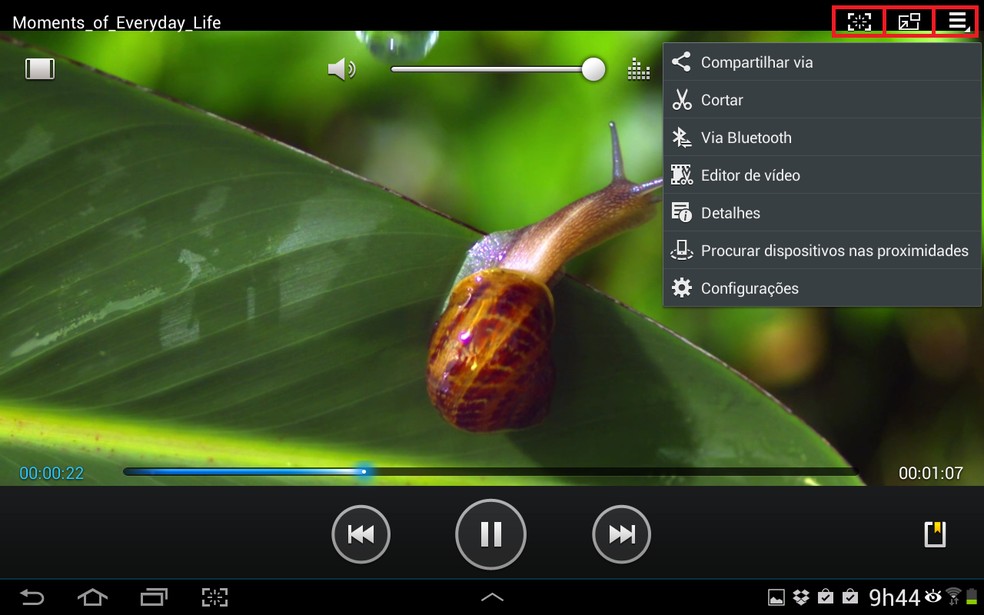
Task: Tap the gallery notification icon
Action: point(776,597)
